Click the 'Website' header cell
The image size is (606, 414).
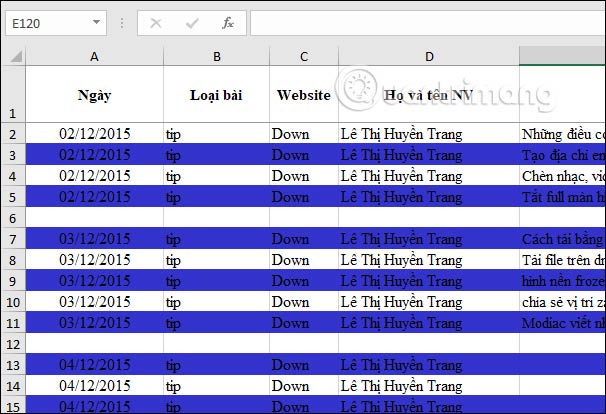pos(304,94)
